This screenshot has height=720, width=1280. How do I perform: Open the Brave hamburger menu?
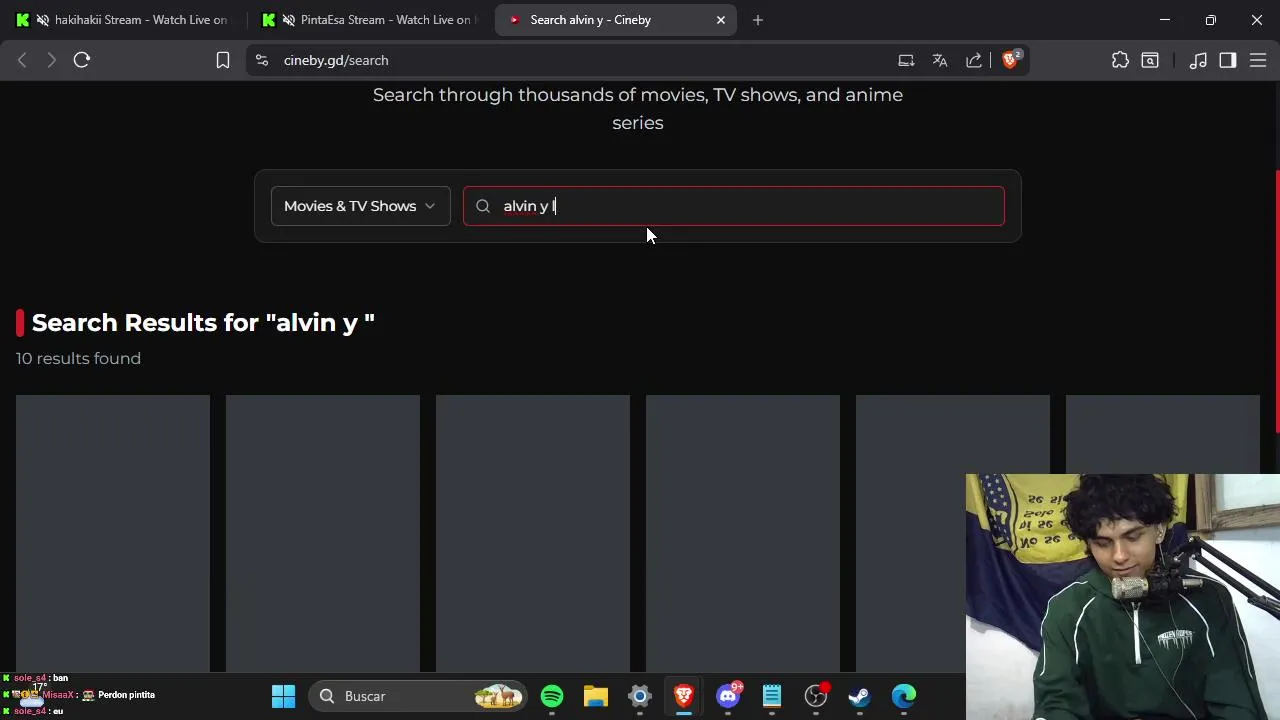[1257, 60]
